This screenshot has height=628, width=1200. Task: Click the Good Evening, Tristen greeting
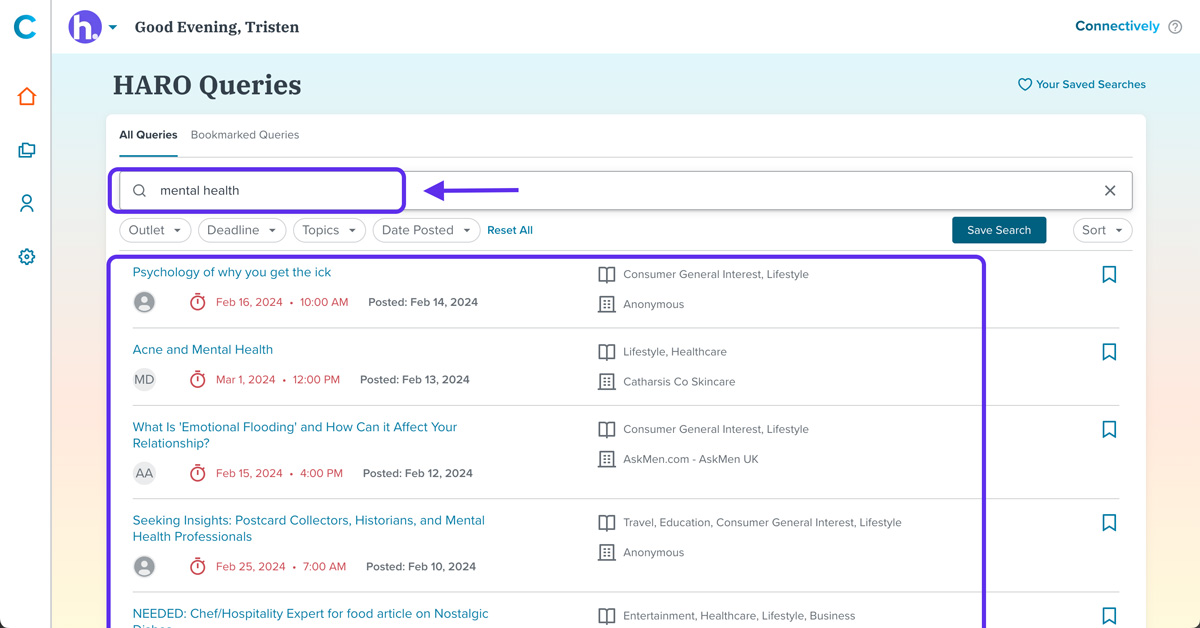coord(217,27)
